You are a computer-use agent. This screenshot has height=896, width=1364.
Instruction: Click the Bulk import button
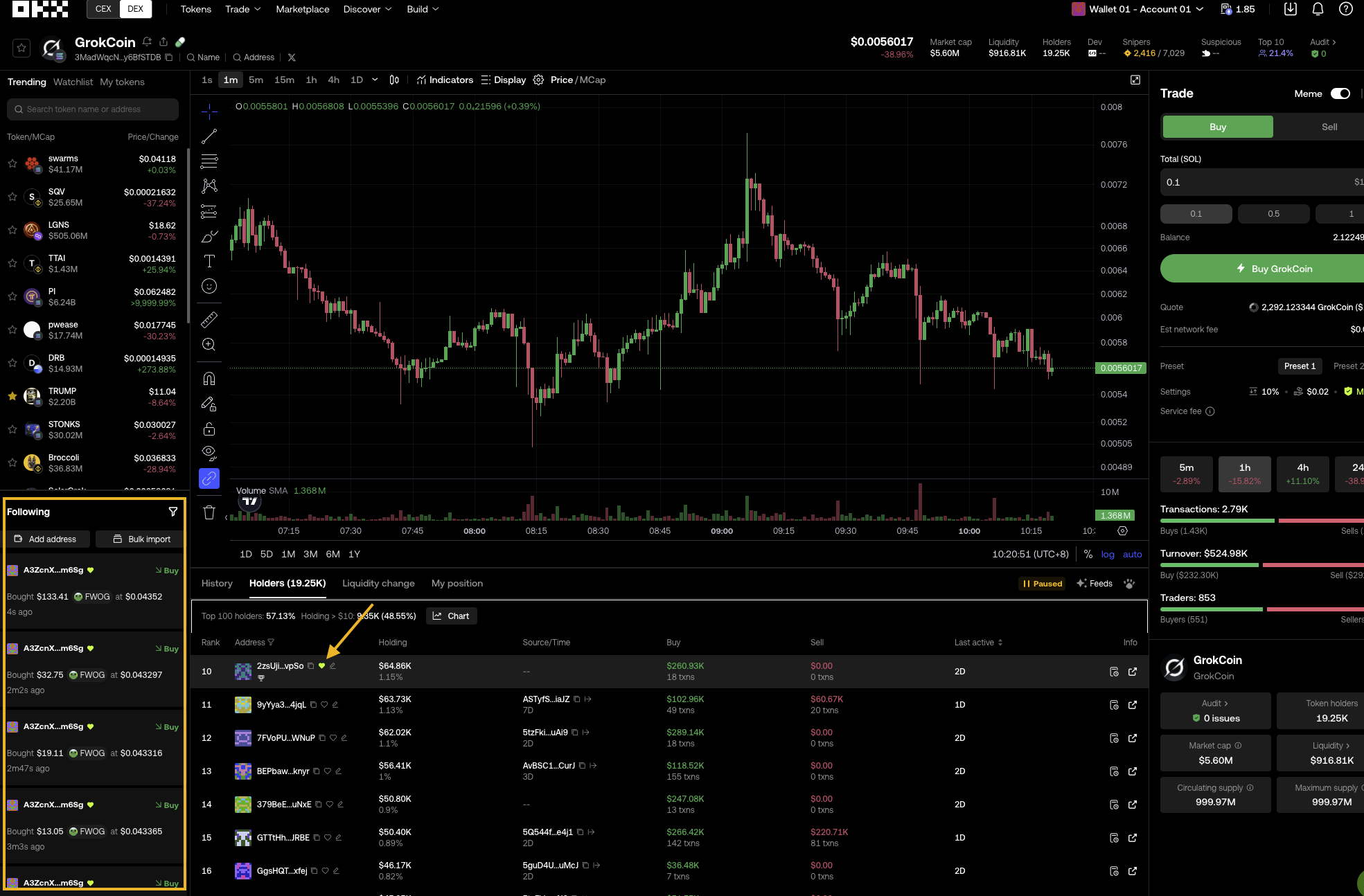click(141, 539)
